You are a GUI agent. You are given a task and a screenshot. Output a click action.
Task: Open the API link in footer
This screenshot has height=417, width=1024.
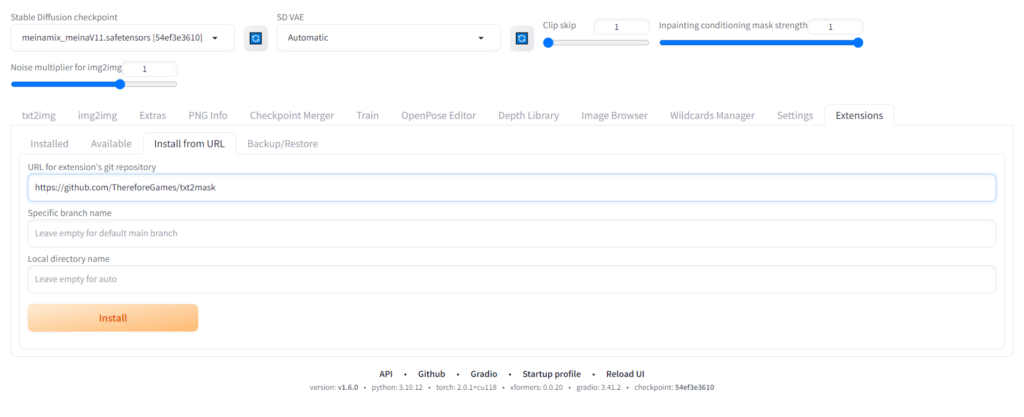(387, 373)
